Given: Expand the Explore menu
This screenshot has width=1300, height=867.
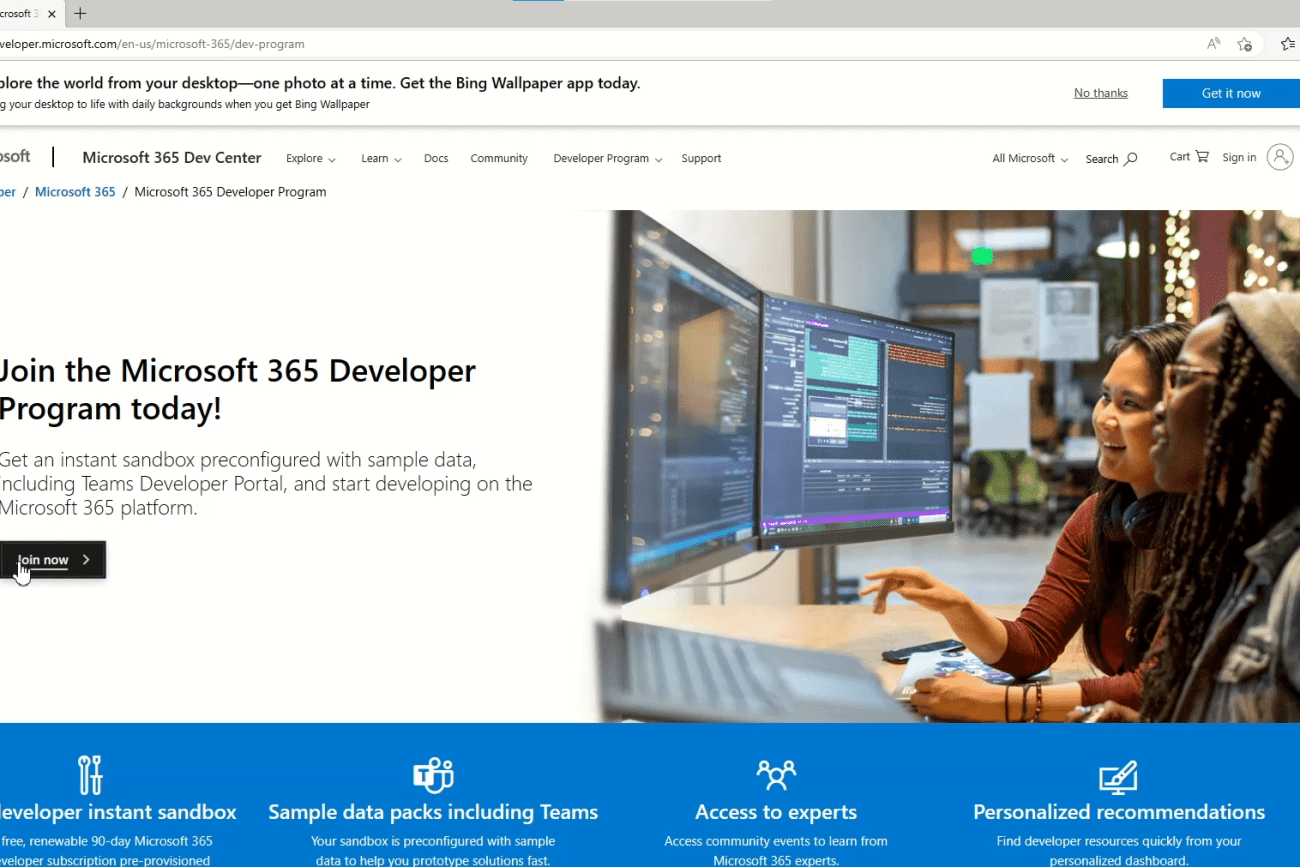Looking at the screenshot, I should [311, 159].
